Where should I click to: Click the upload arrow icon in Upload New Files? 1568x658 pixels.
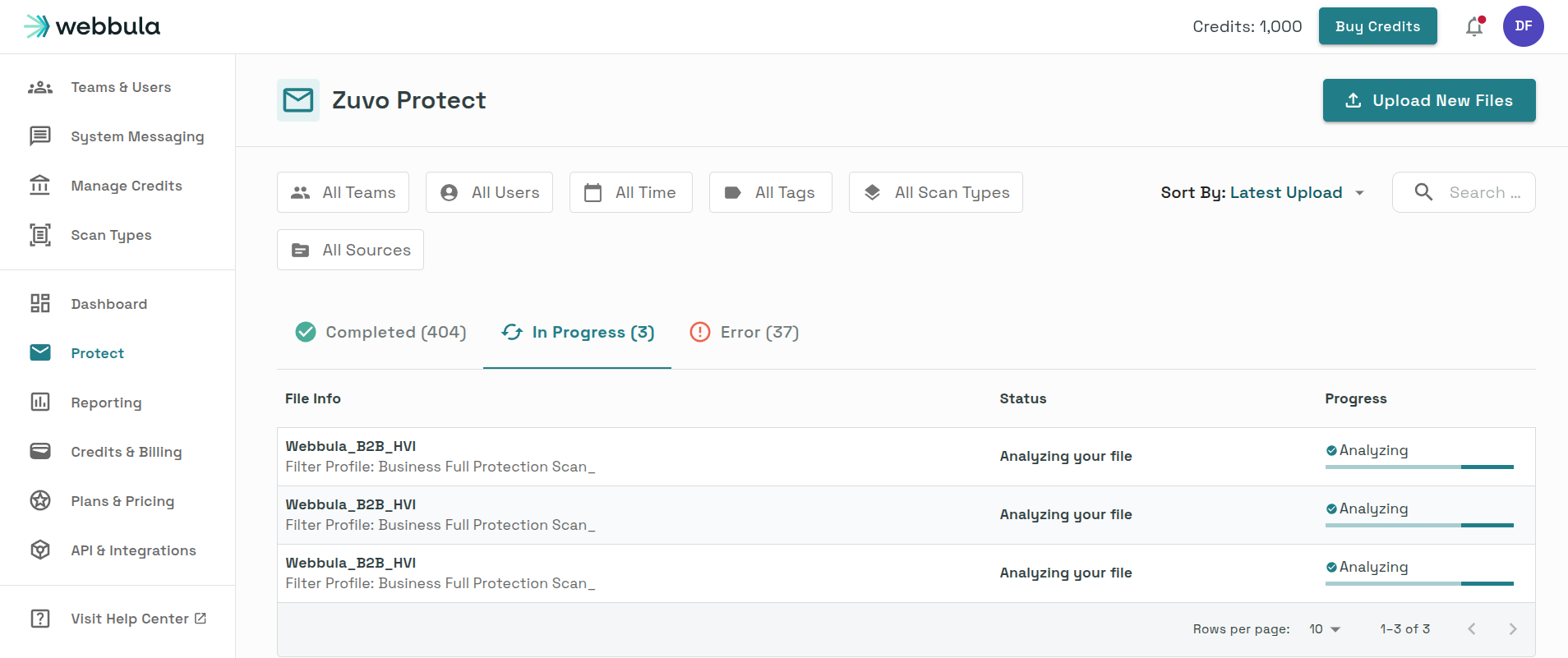click(1354, 100)
